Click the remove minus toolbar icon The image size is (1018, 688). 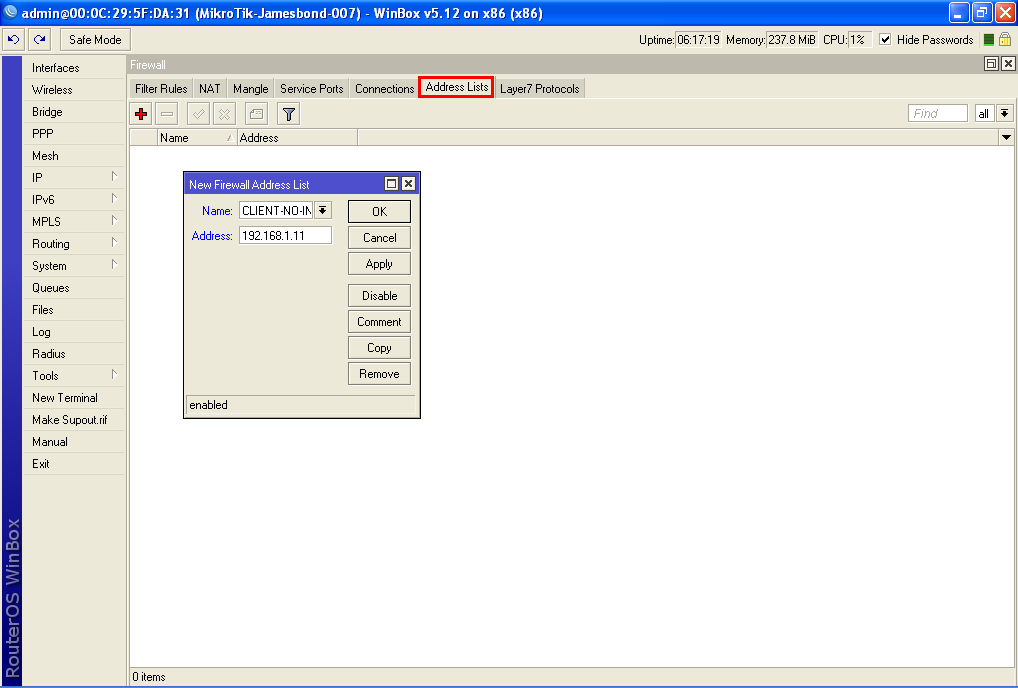coord(167,114)
